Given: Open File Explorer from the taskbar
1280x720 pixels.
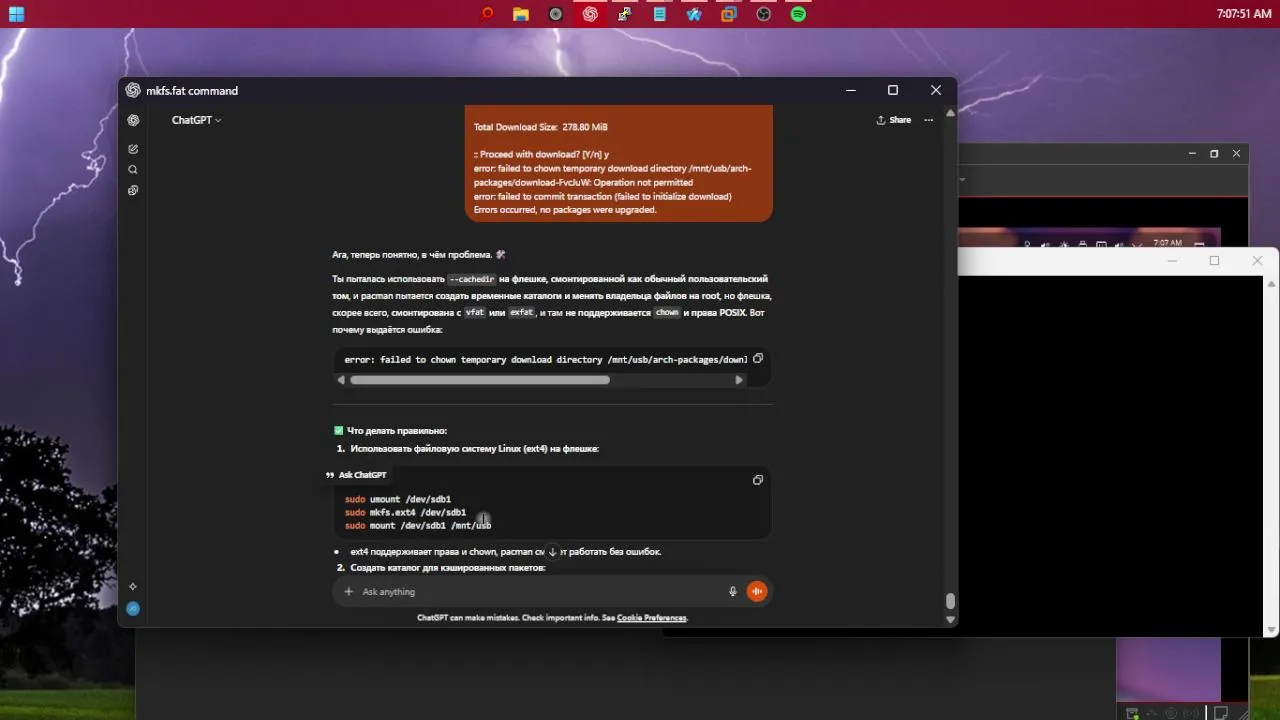Looking at the screenshot, I should [x=521, y=14].
